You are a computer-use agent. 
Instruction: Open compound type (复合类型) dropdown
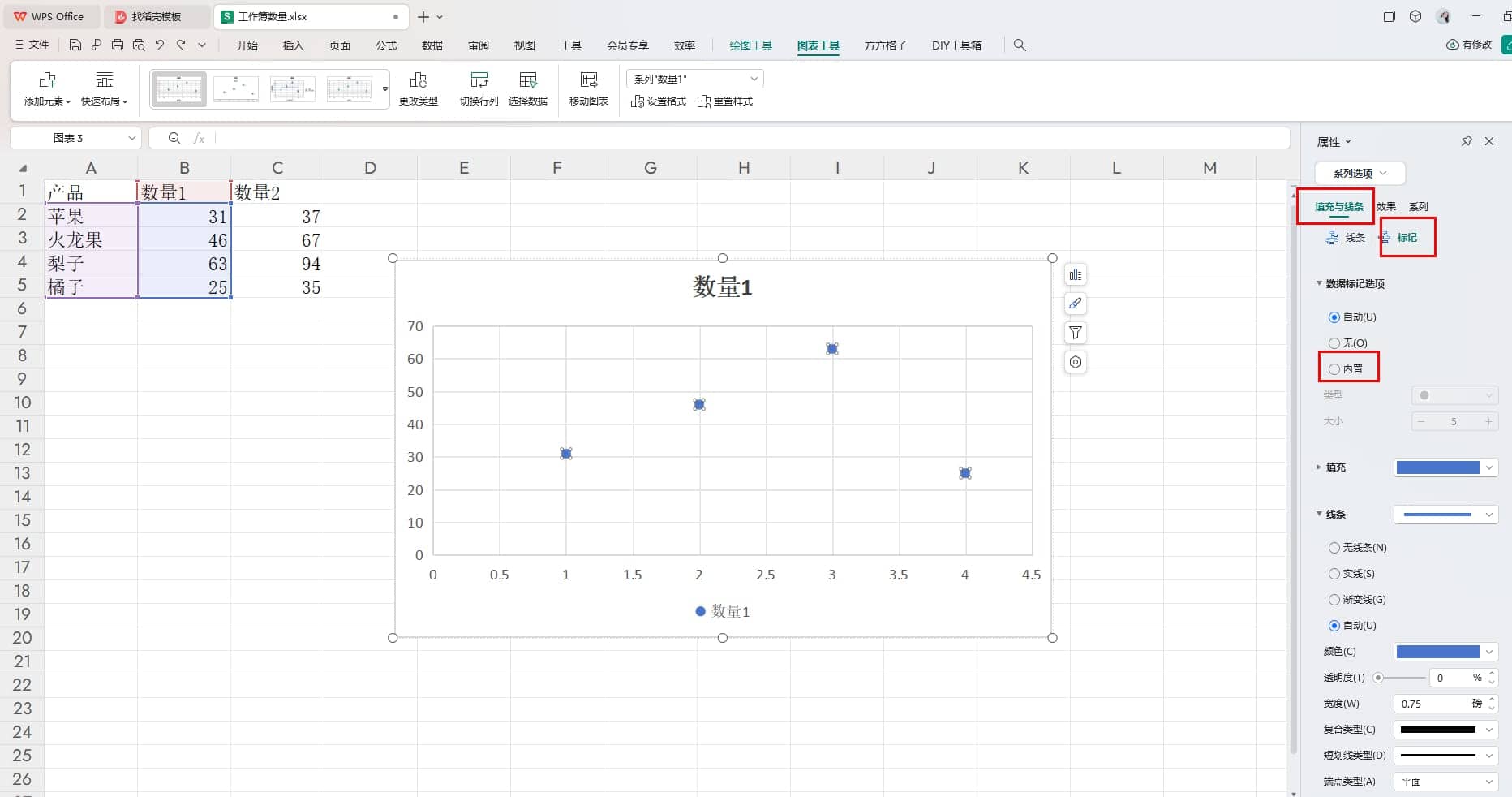[x=1445, y=730]
